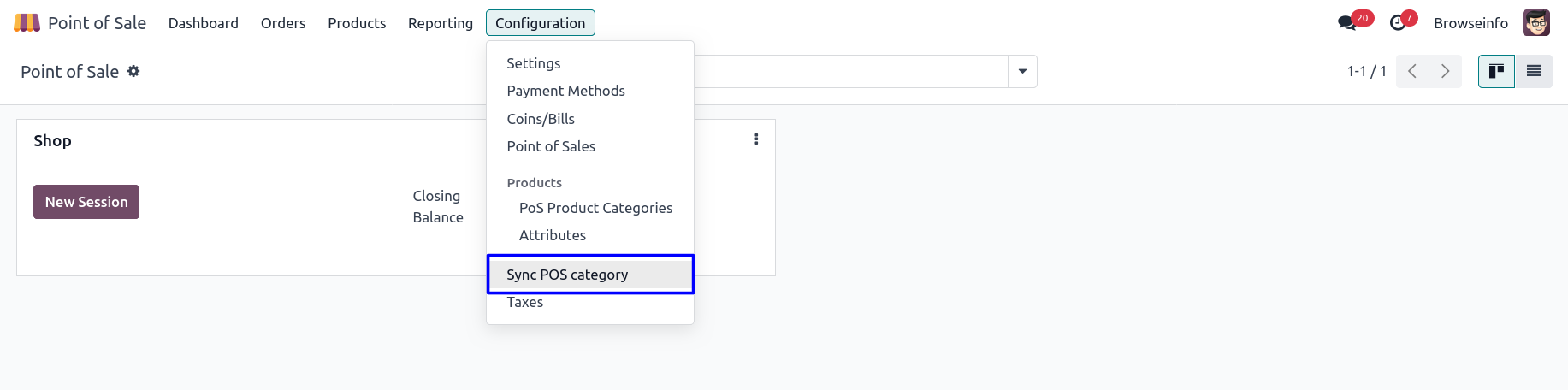Screen dimensions: 1568x390
Task: Open PoS Product Categories
Action: 595,208
